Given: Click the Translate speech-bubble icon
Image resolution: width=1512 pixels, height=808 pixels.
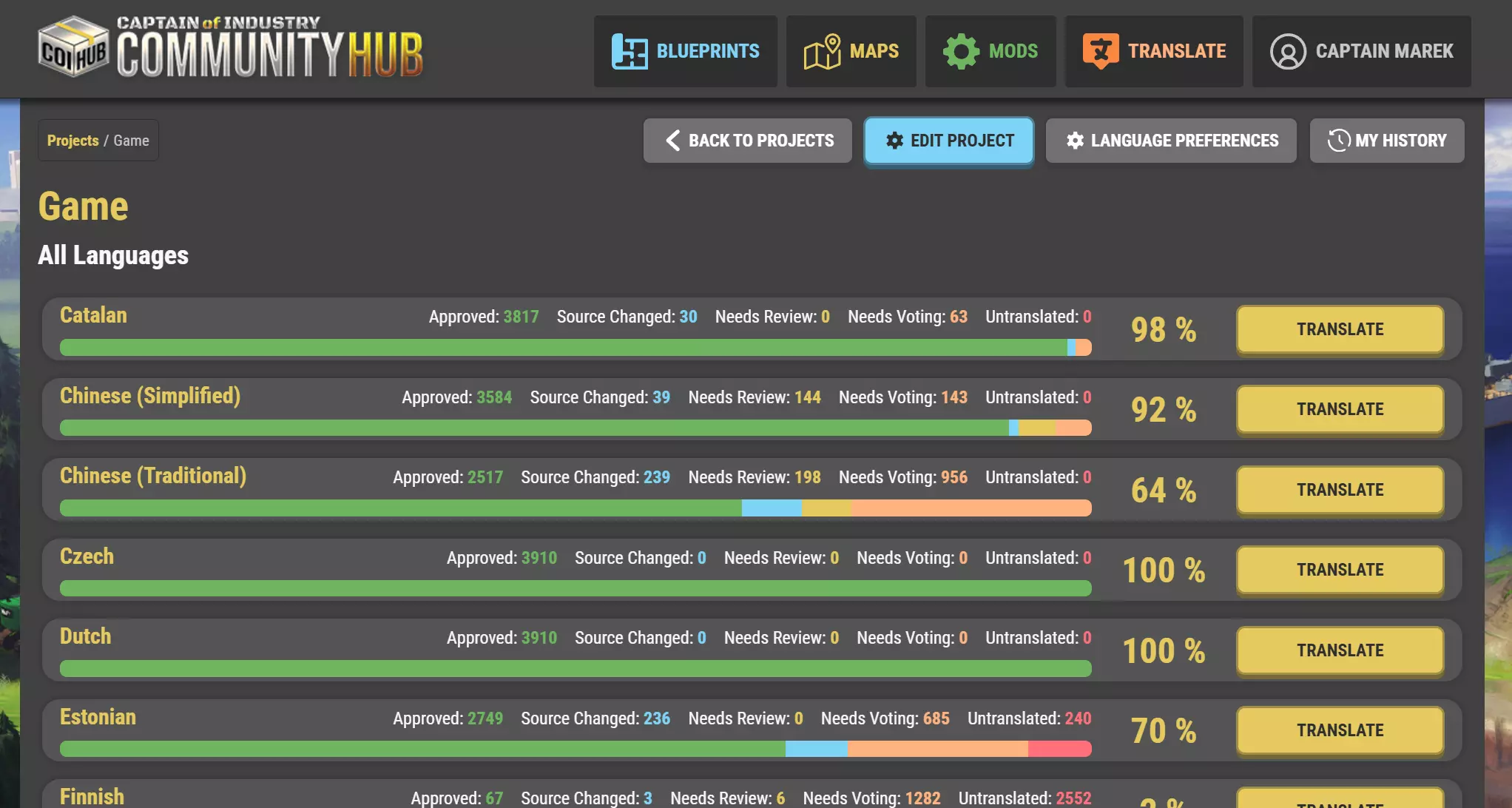Looking at the screenshot, I should tap(1100, 51).
